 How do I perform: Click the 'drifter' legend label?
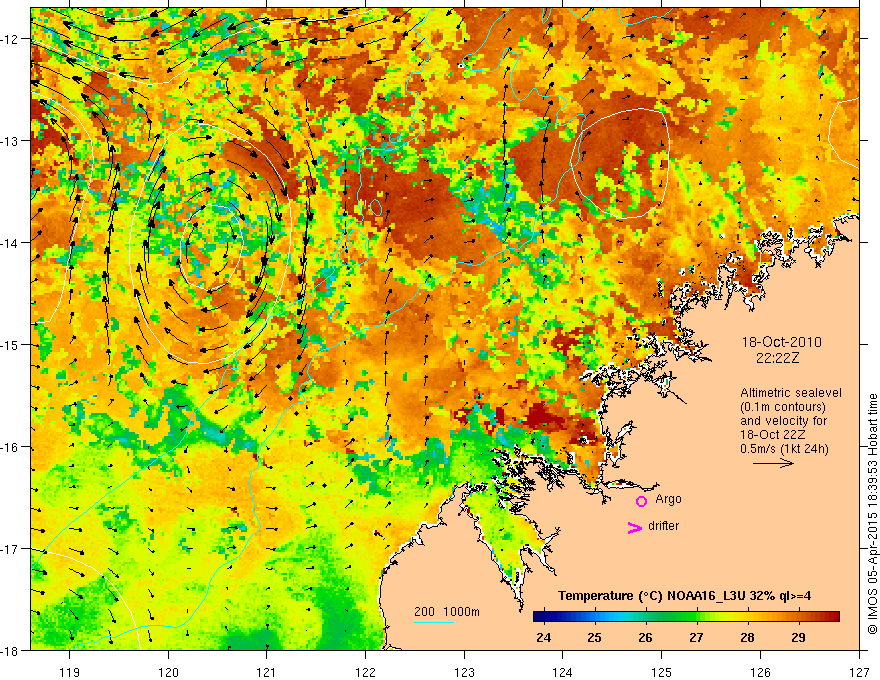[x=663, y=526]
